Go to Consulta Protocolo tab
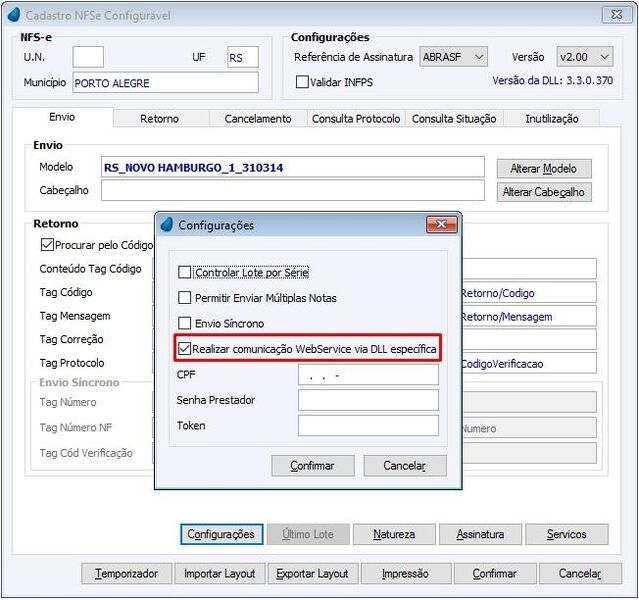The image size is (639, 600). [x=356, y=119]
